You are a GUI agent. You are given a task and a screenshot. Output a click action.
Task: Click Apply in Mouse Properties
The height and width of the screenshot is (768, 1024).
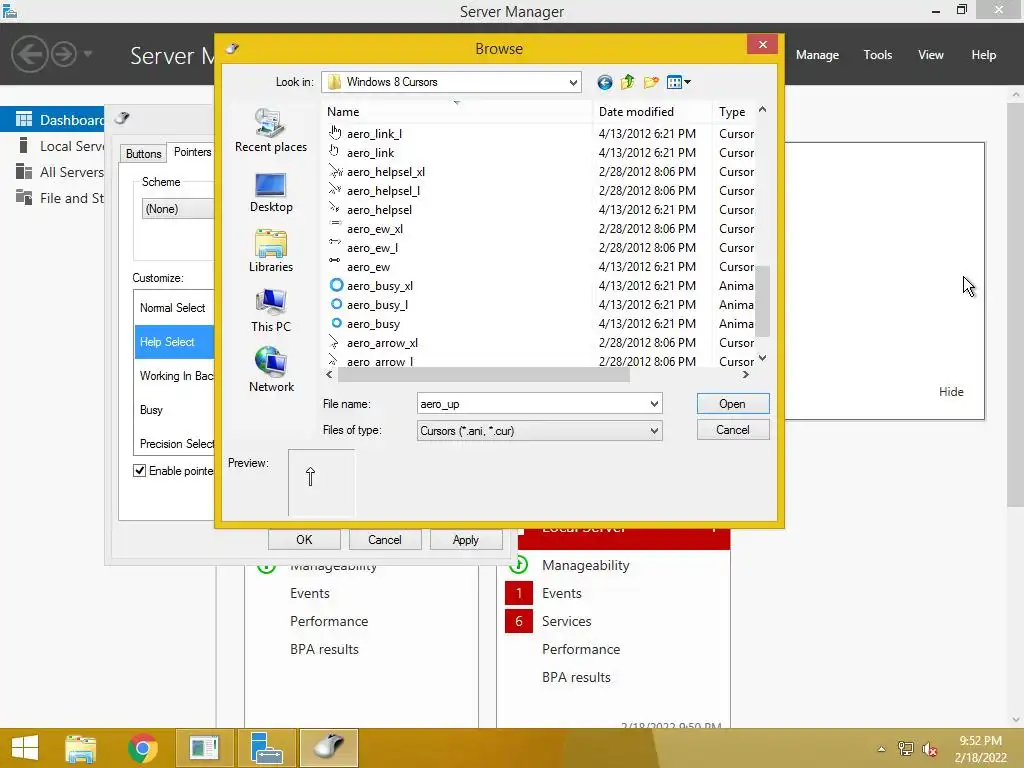[466, 540]
